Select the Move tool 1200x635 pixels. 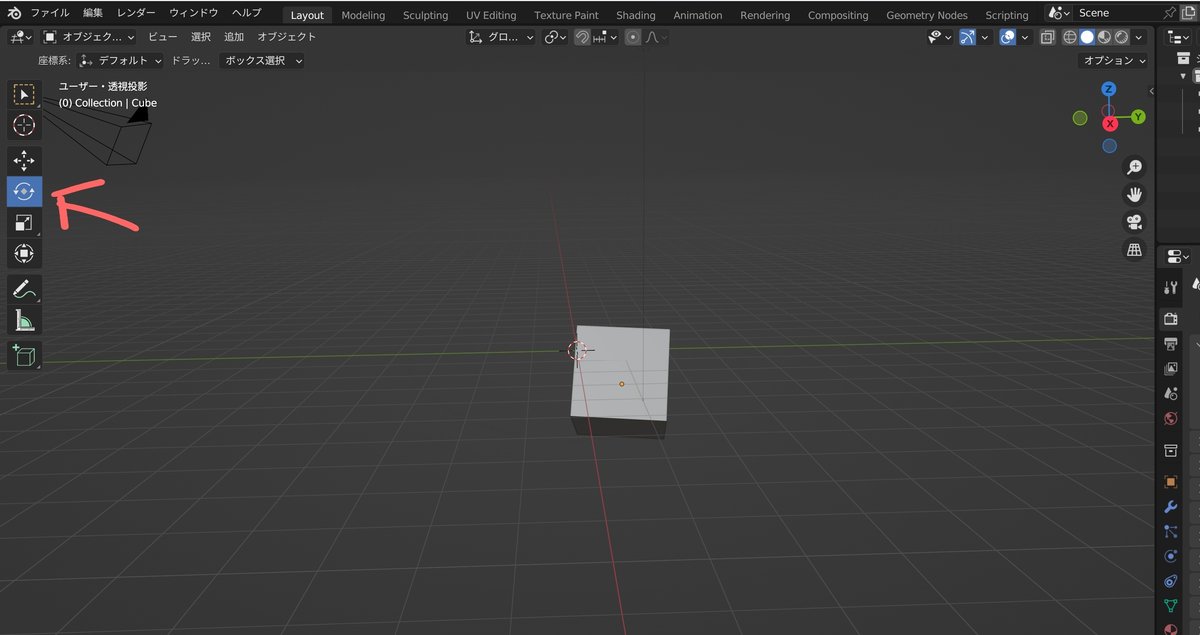click(24, 161)
